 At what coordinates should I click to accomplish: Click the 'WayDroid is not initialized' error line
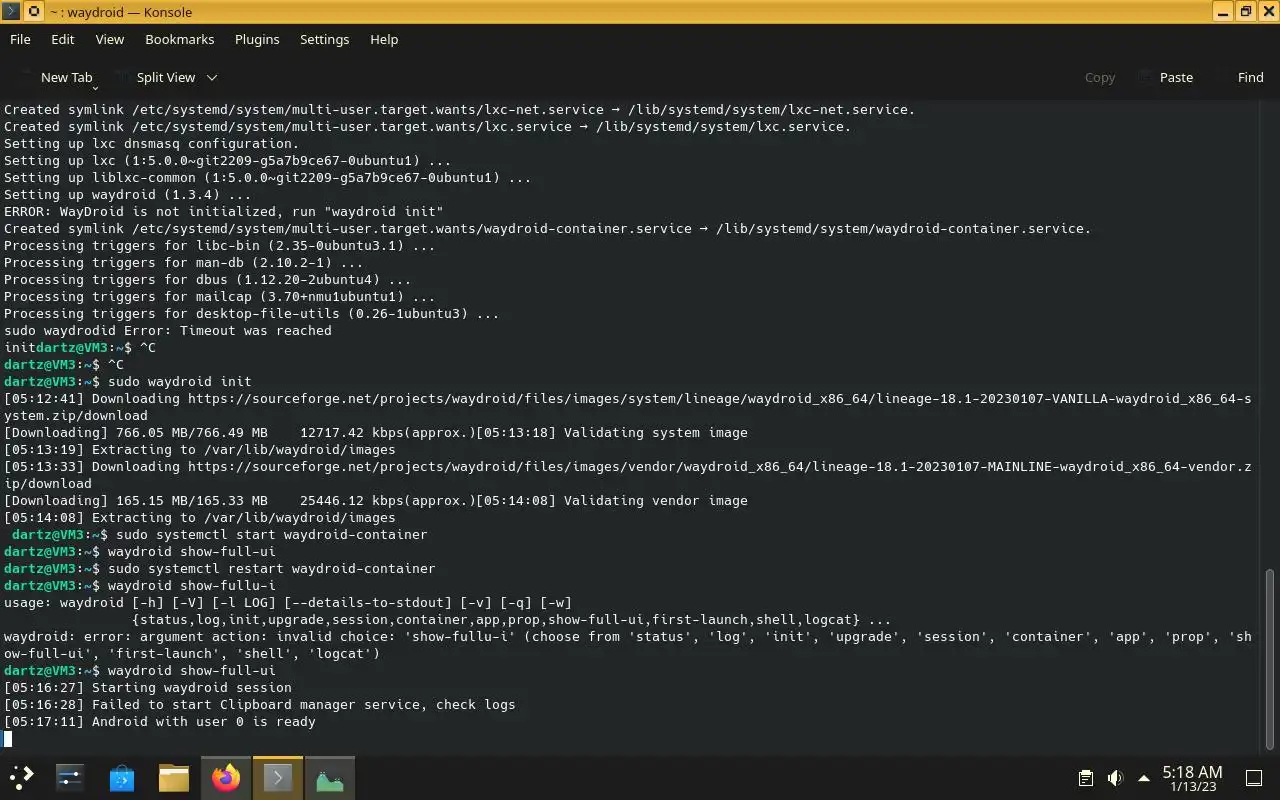(224, 211)
